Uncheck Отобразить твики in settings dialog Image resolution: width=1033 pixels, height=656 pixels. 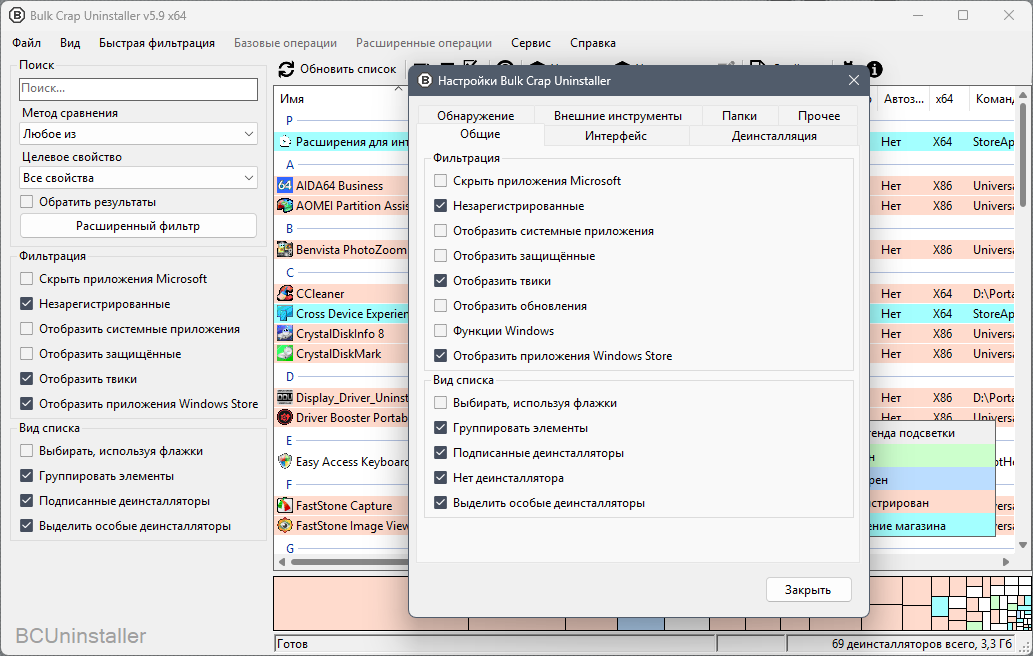[441, 281]
